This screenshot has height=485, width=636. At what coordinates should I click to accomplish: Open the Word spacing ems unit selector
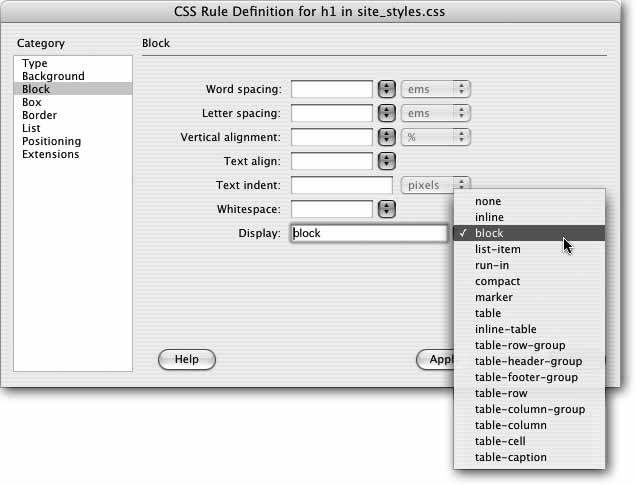tap(435, 89)
